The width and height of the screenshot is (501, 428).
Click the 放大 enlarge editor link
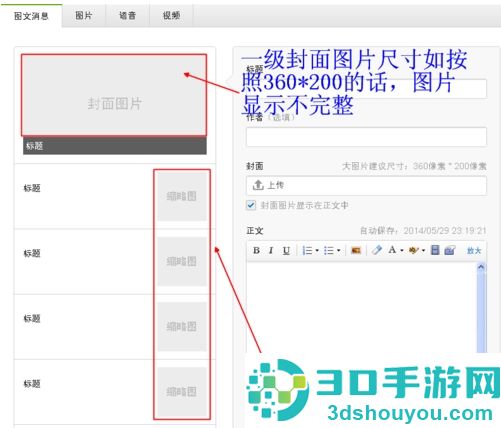point(474,251)
